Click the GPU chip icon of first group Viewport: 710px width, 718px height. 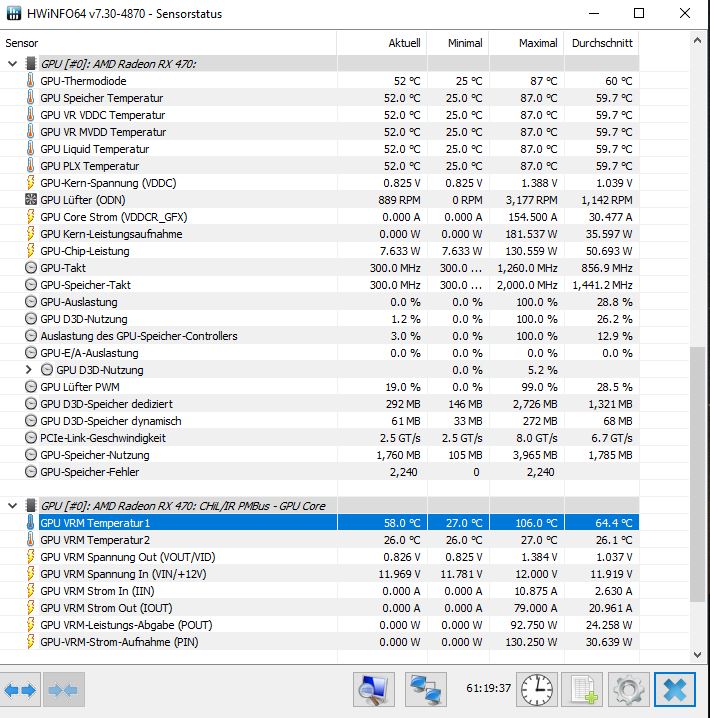click(x=31, y=64)
